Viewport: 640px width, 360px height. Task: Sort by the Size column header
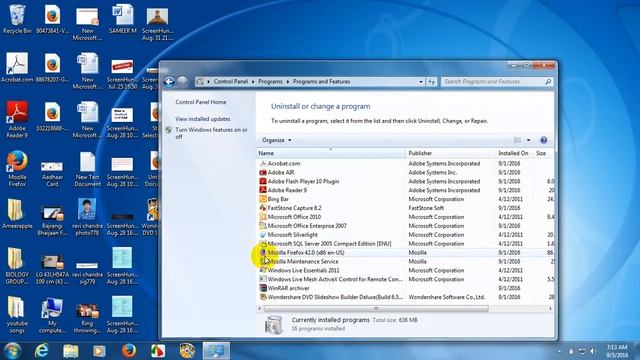543,153
